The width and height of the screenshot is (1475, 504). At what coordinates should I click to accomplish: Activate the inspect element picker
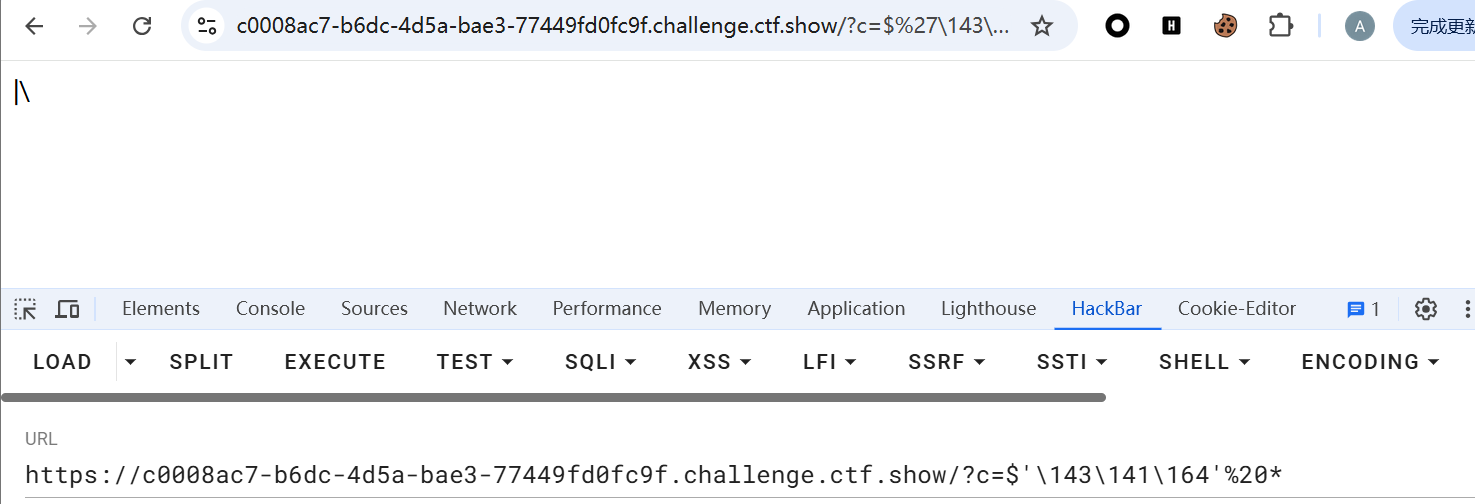click(x=25, y=309)
